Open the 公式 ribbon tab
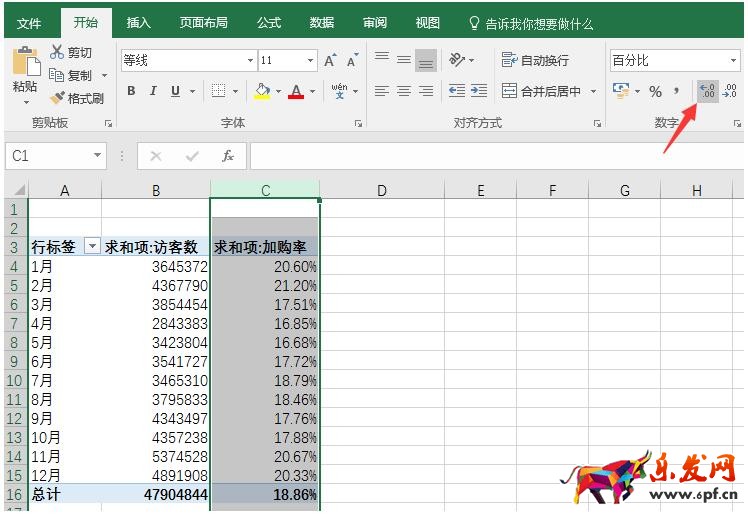This screenshot has width=748, height=515. point(269,23)
